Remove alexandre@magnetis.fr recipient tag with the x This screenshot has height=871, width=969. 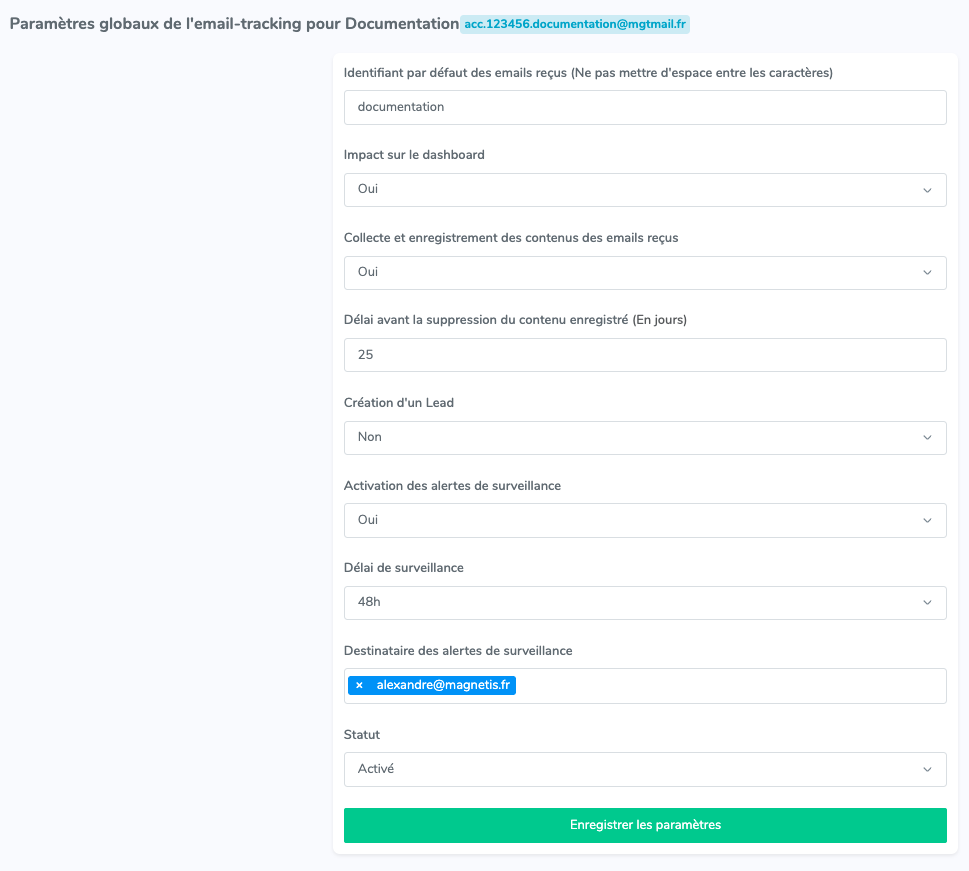[x=359, y=685]
